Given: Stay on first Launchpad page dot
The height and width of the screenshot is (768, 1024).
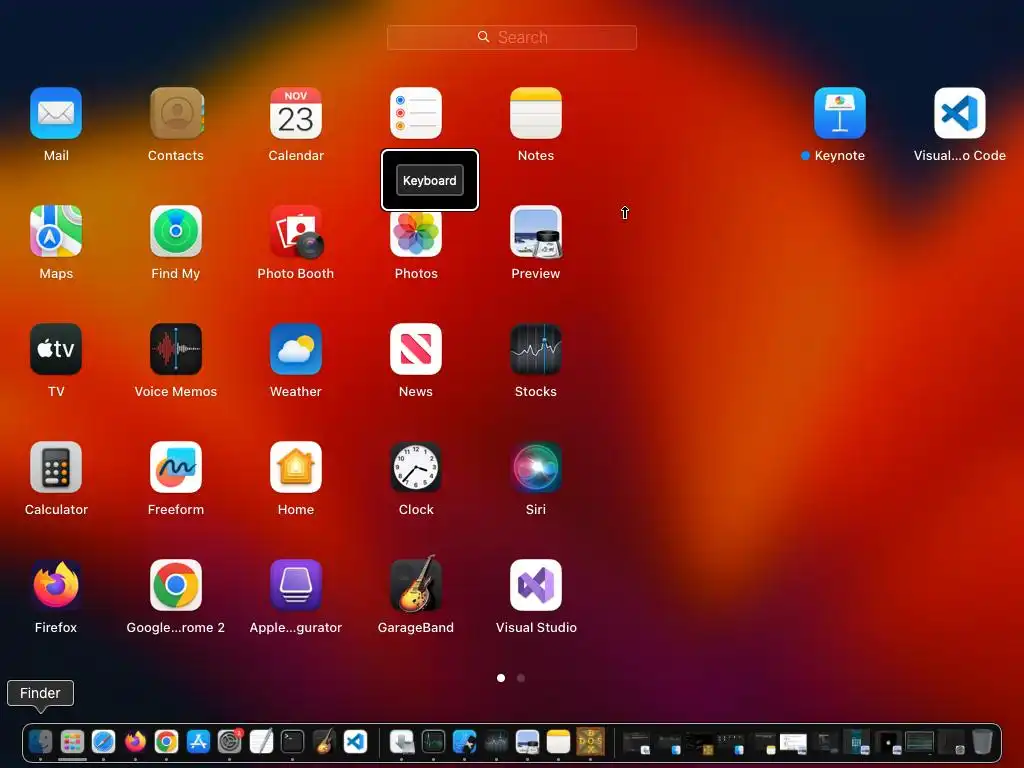Looking at the screenshot, I should (x=501, y=678).
